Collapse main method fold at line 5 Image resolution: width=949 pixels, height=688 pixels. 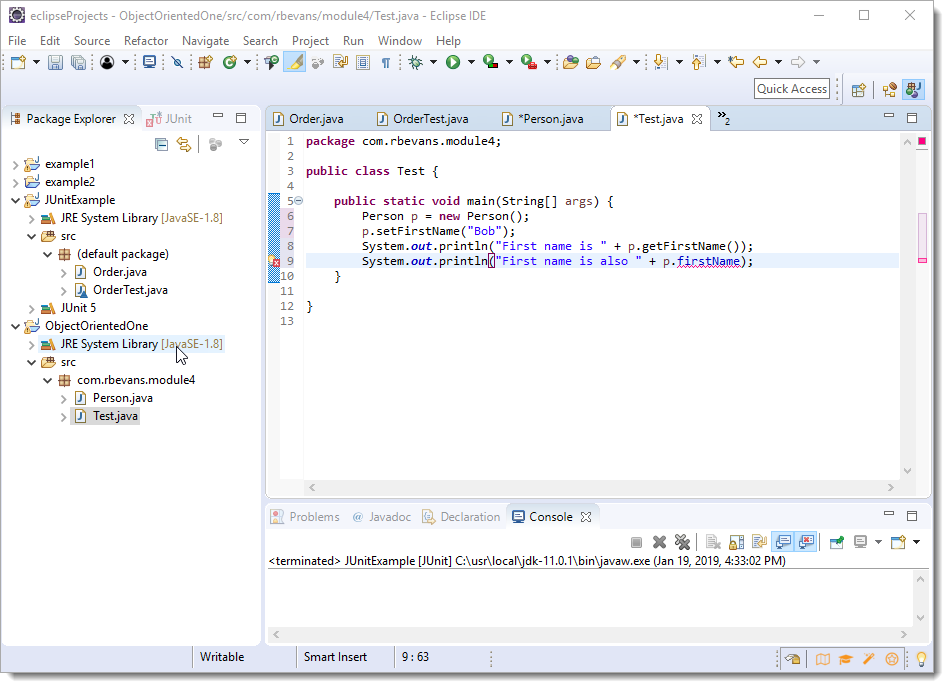pyautogui.click(x=299, y=201)
